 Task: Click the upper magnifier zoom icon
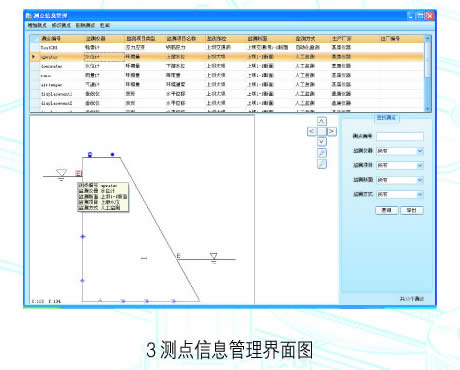(x=322, y=153)
